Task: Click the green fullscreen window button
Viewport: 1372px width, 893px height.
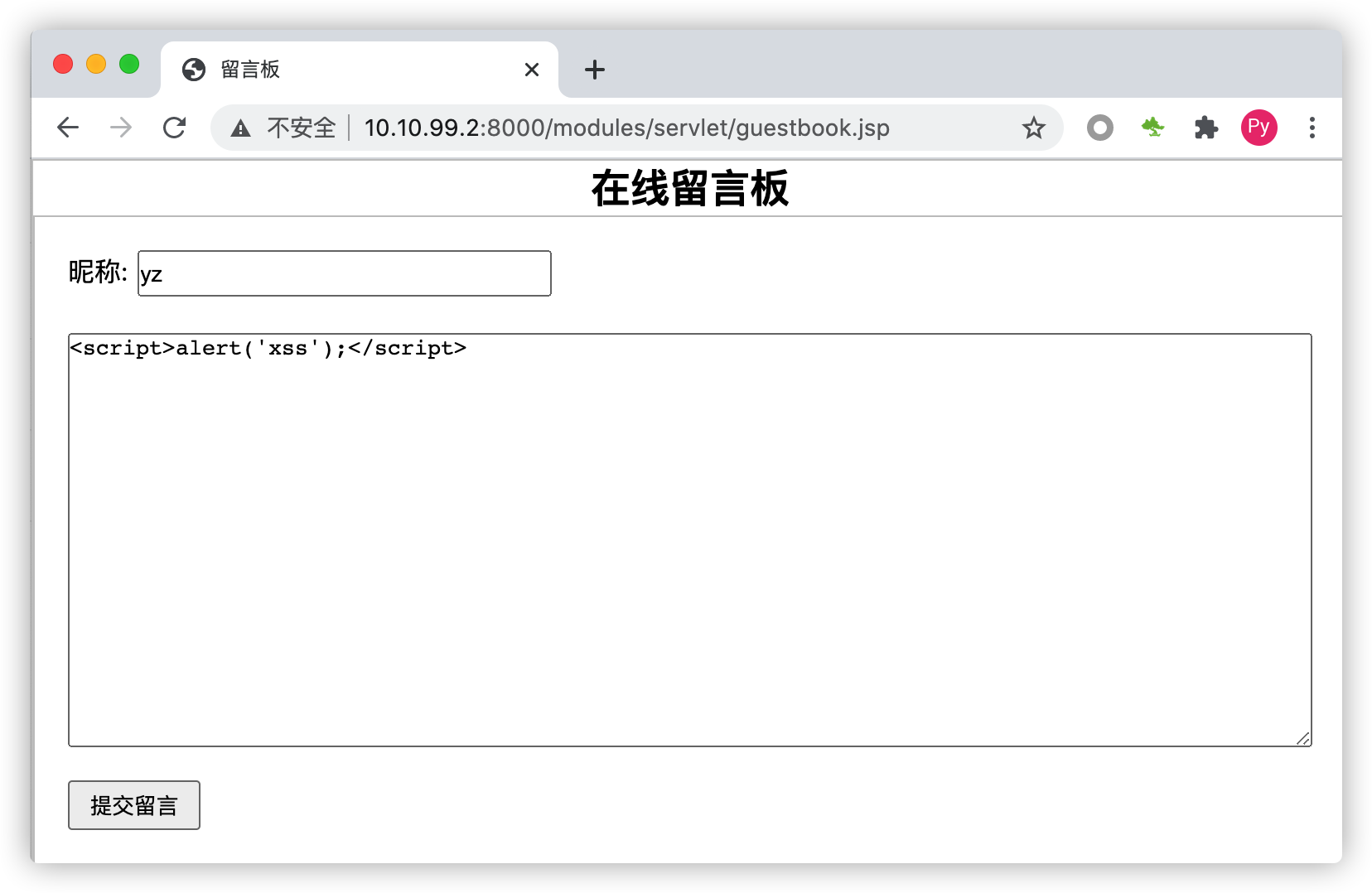Action: click(129, 64)
